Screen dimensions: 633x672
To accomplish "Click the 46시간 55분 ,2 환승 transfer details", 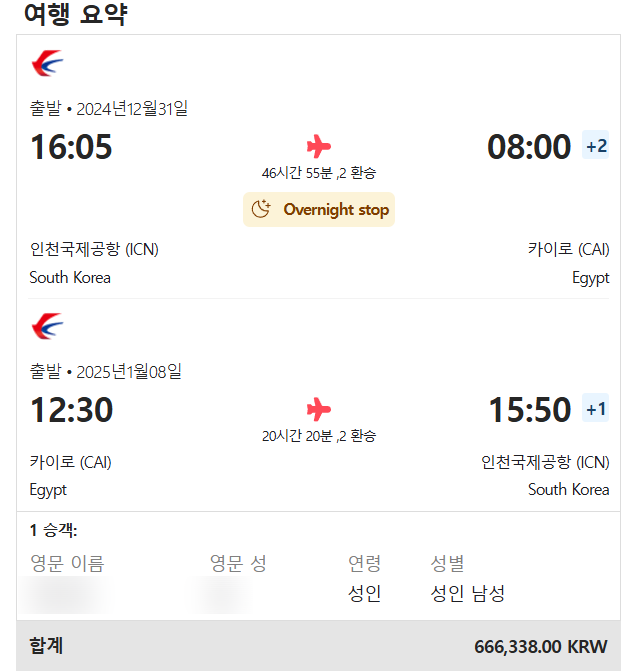I will point(319,173).
